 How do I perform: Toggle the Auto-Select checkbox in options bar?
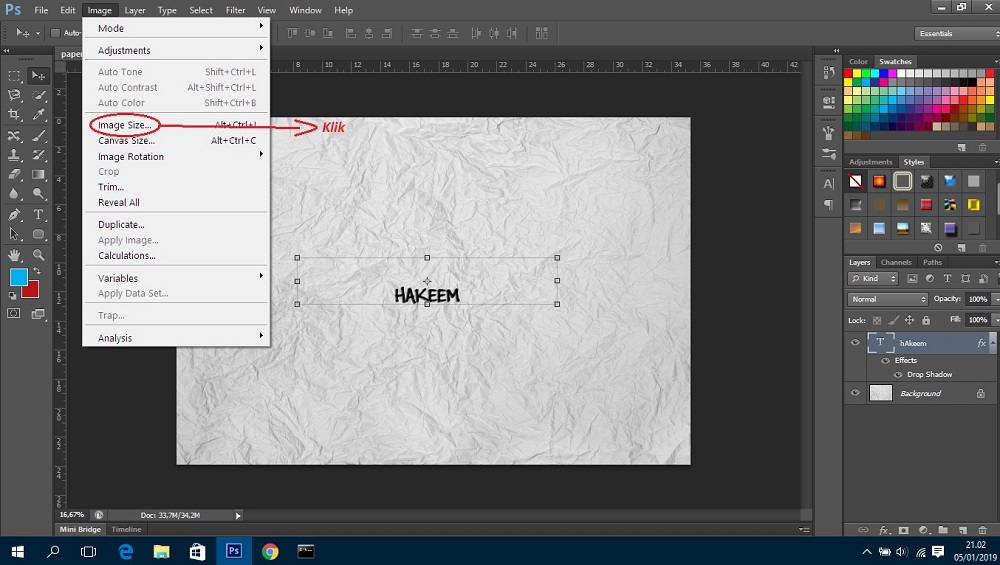[x=55, y=33]
